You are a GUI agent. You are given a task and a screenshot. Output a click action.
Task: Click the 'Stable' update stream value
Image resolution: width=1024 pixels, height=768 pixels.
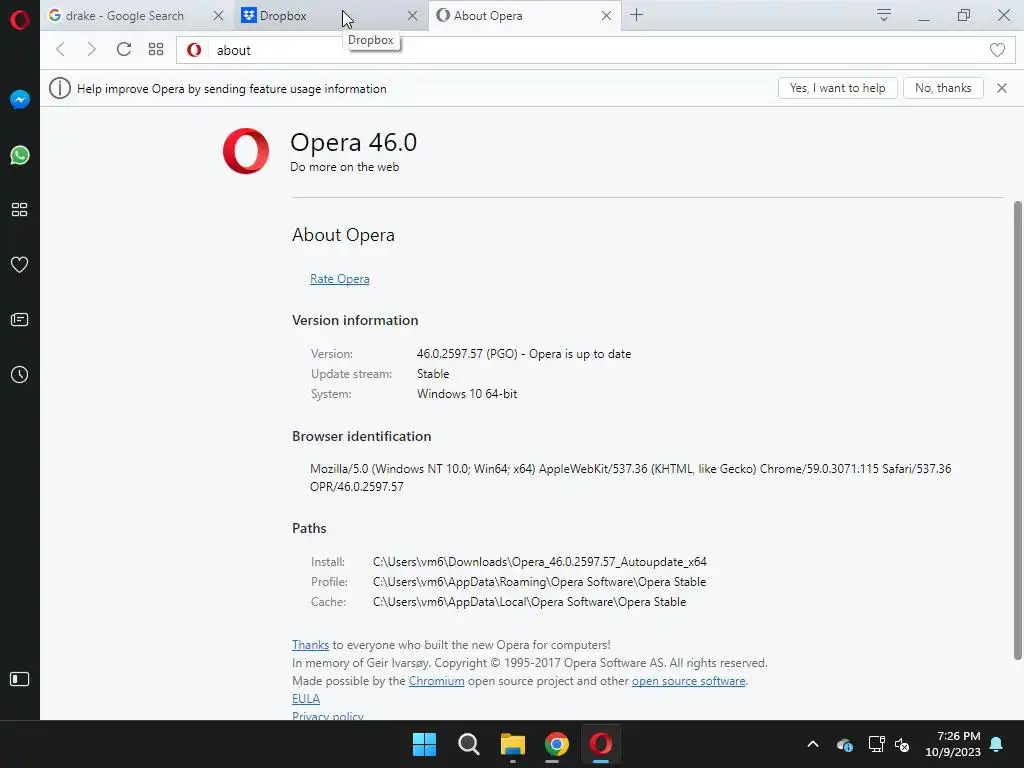[433, 374]
